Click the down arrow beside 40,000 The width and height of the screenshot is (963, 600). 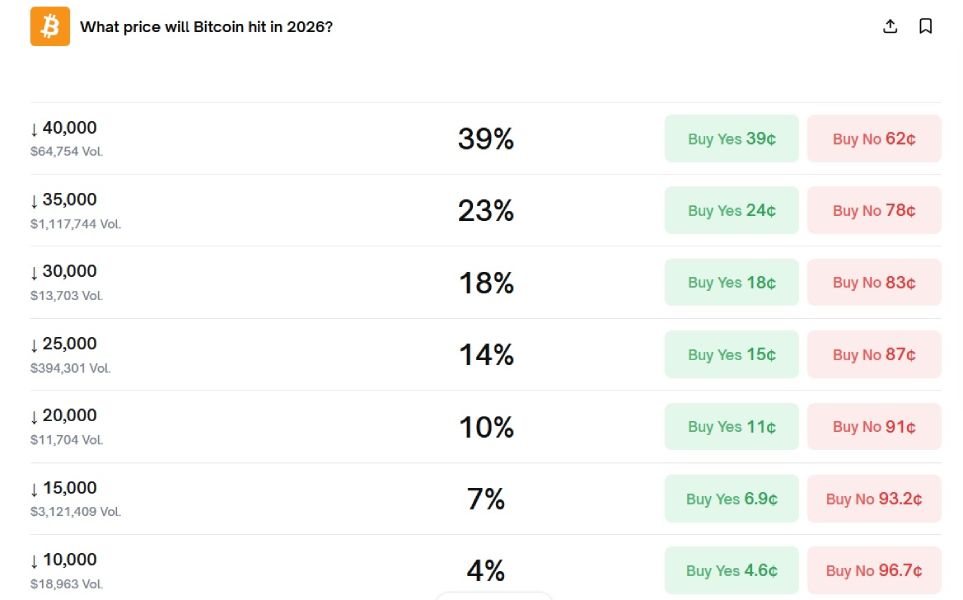click(31, 128)
